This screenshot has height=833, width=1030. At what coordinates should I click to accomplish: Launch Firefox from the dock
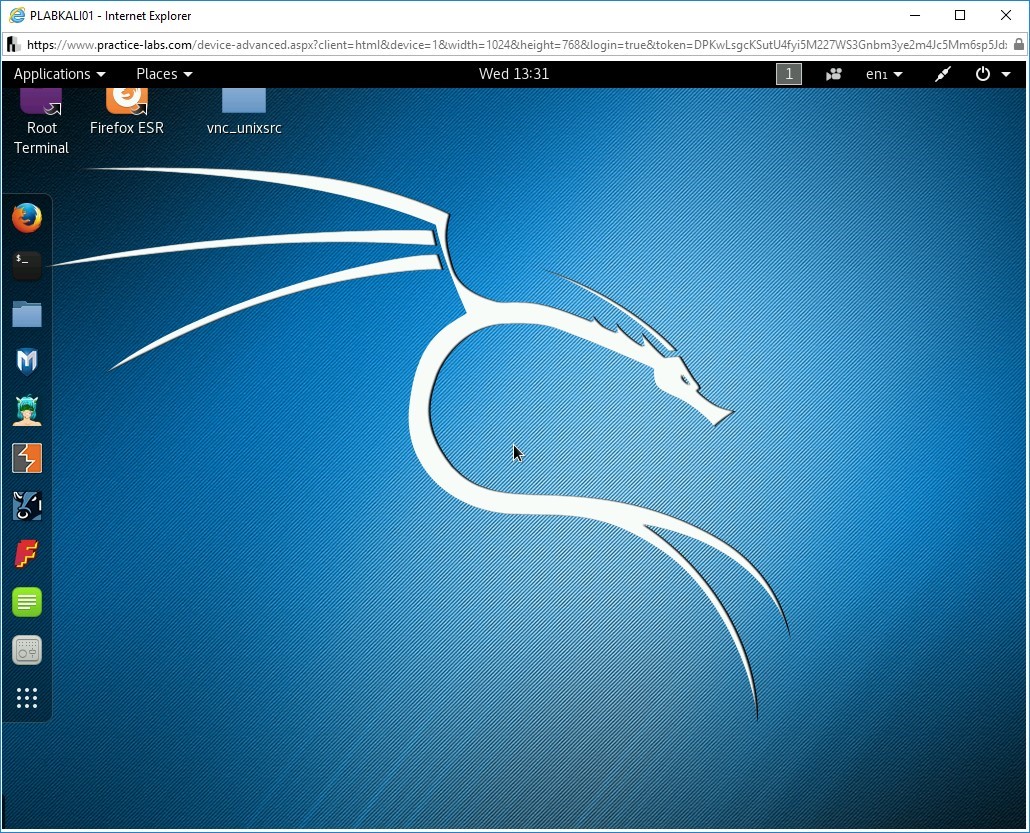coord(27,218)
